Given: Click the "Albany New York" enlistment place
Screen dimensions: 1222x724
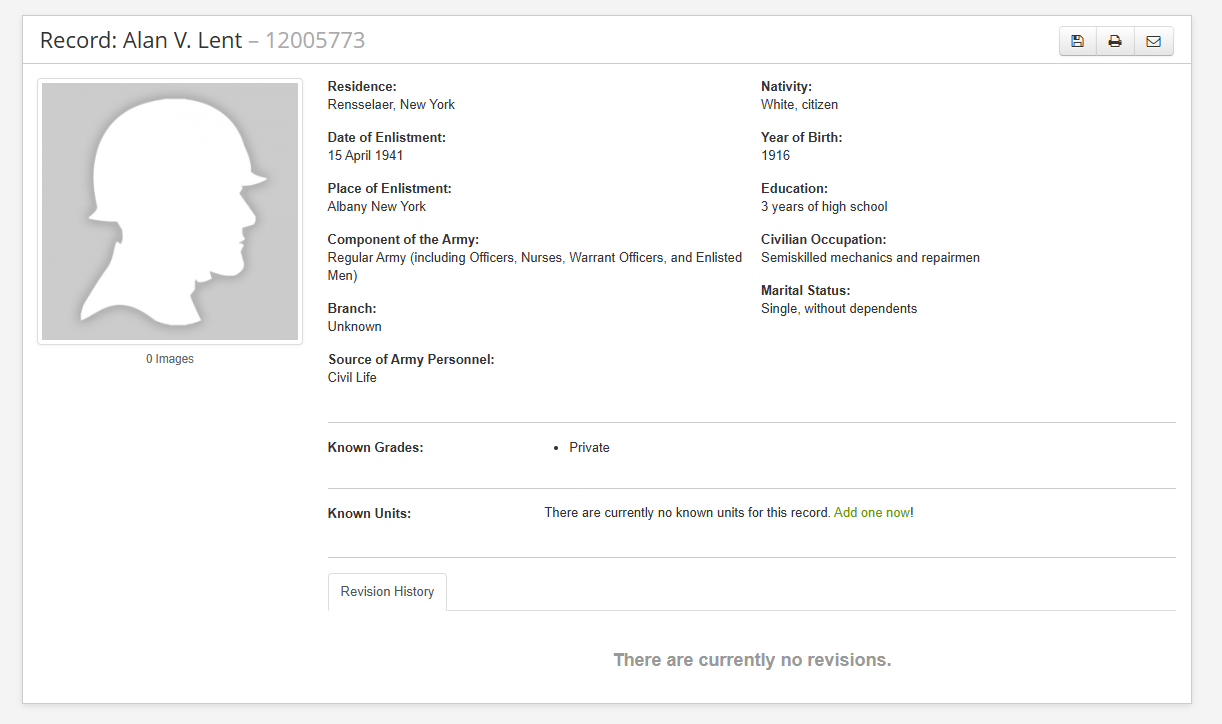Looking at the screenshot, I should coord(377,207).
